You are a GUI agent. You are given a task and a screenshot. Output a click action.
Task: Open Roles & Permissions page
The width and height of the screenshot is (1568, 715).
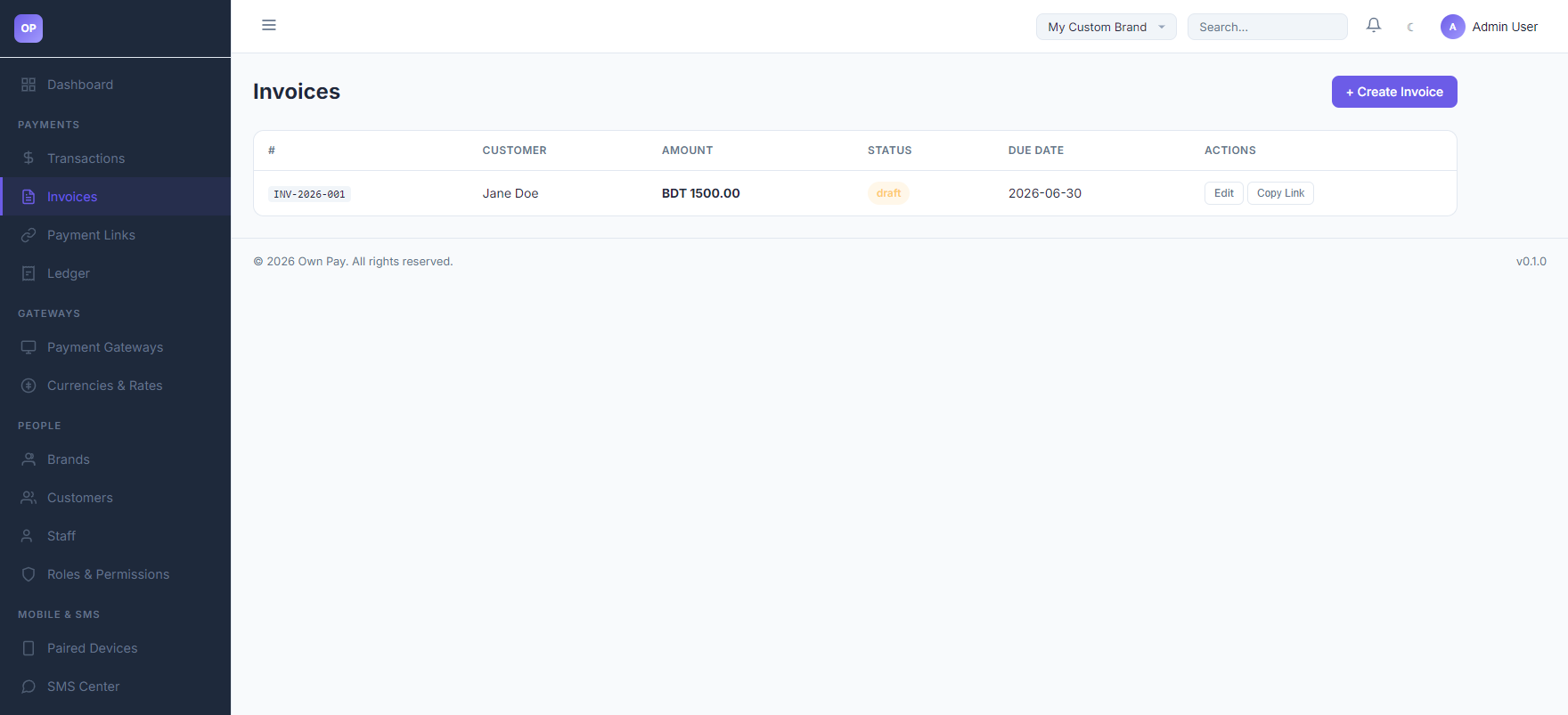click(x=115, y=574)
